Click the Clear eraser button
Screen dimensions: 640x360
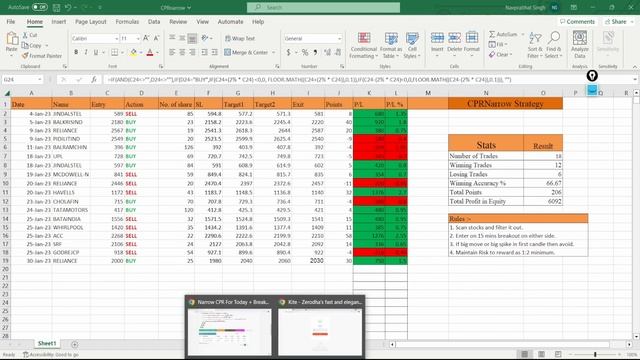(500, 54)
